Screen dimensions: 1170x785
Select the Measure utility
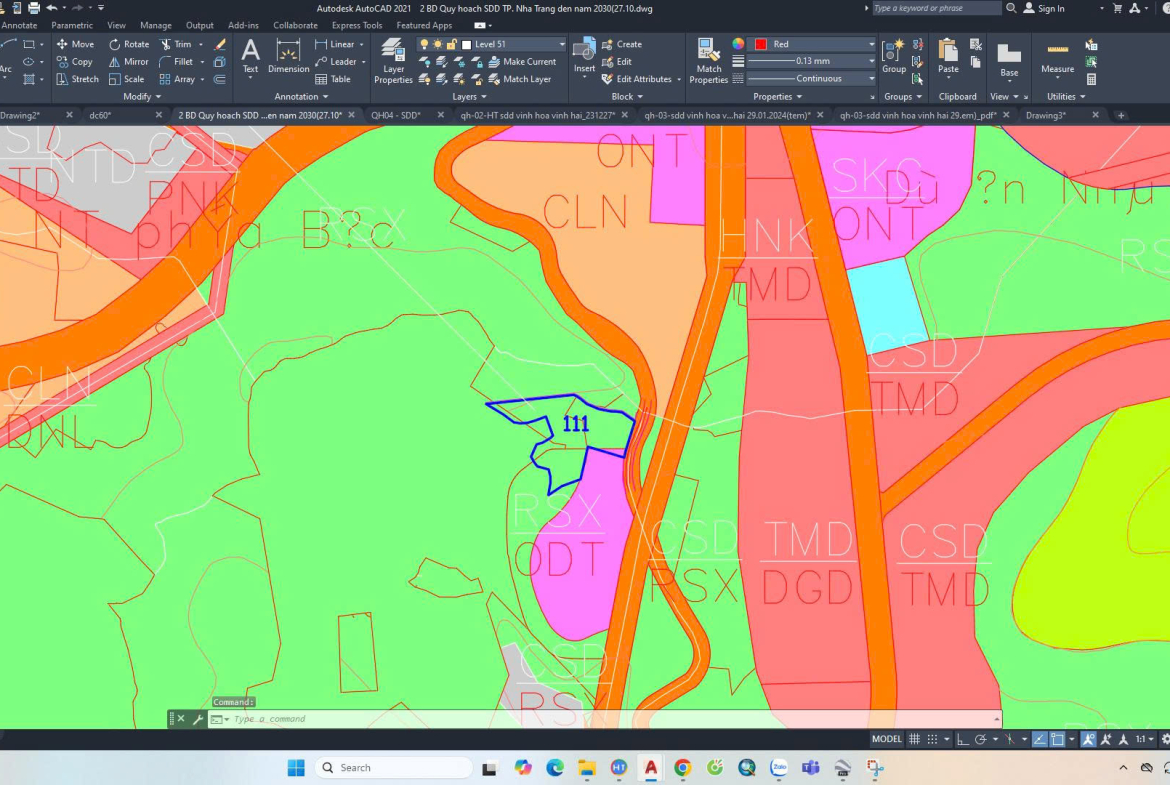(1057, 58)
